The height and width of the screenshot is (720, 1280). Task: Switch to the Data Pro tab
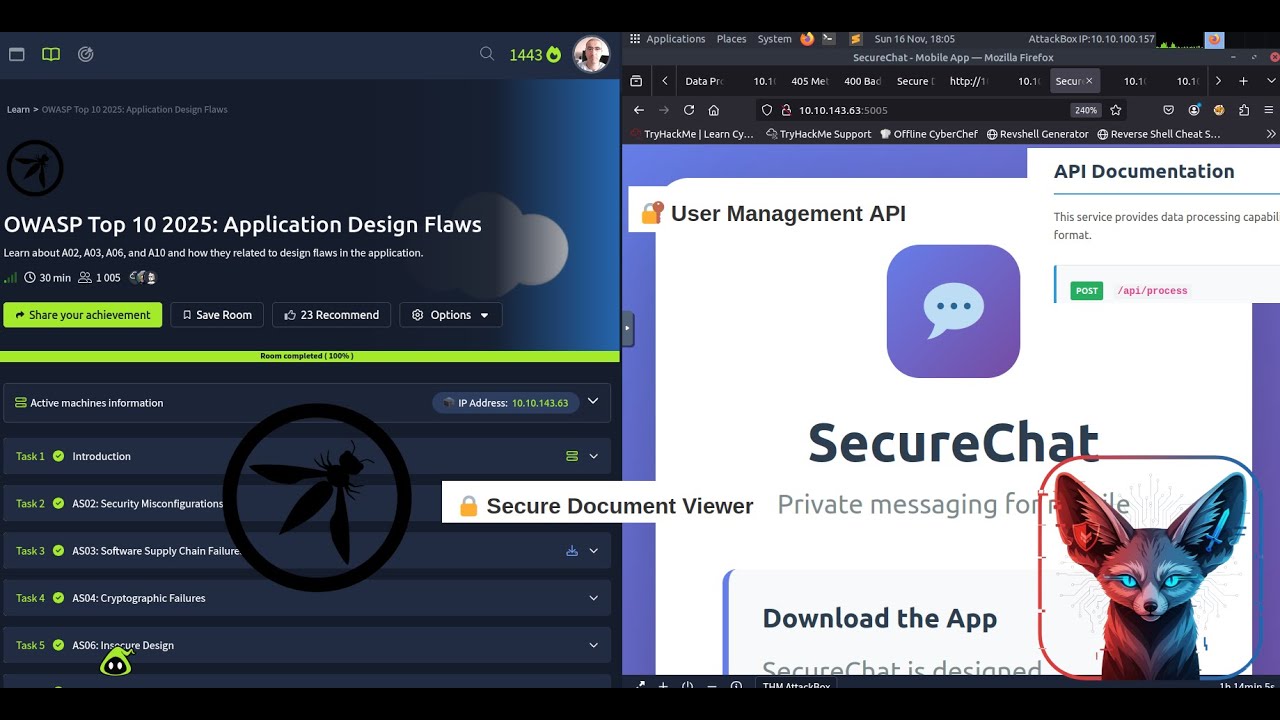point(704,81)
